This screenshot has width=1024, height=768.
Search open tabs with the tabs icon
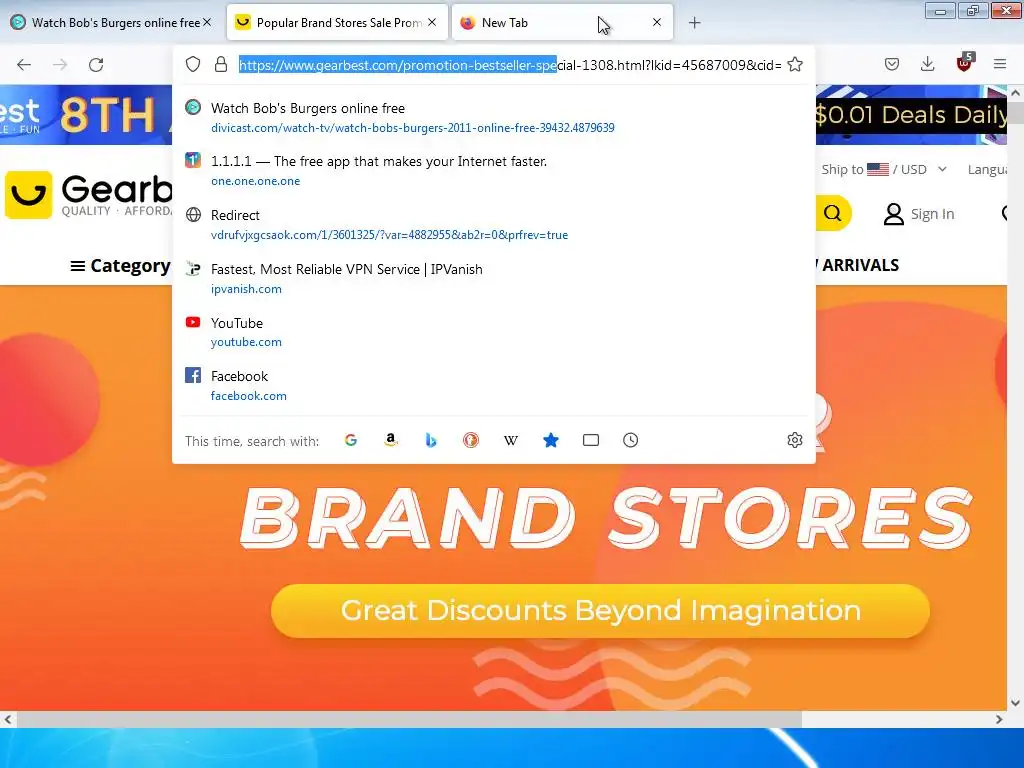point(590,440)
